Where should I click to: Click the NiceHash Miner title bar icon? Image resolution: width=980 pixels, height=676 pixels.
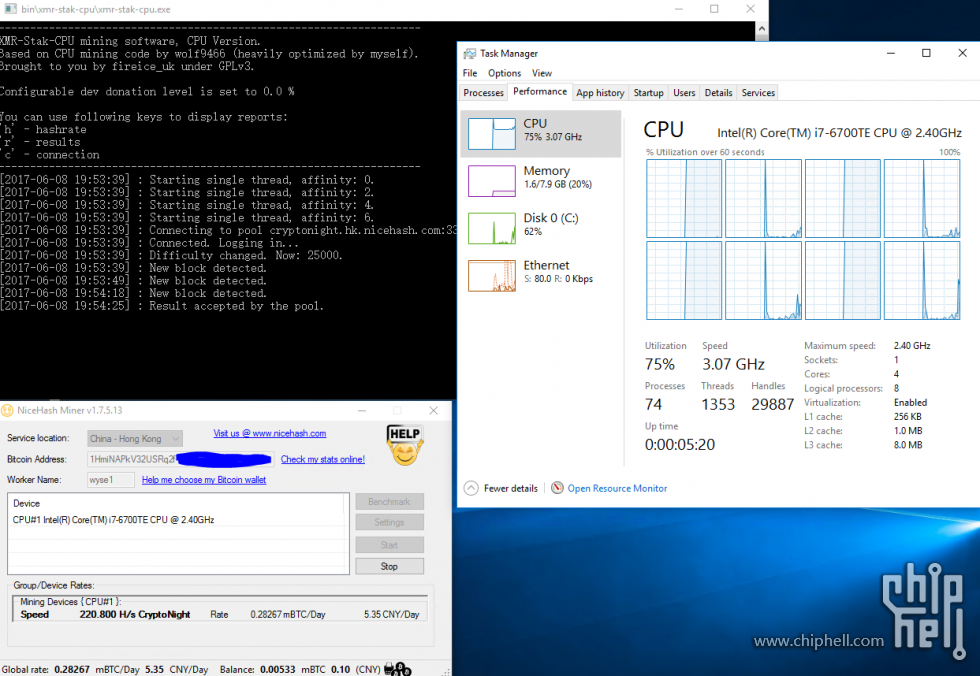click(x=7, y=410)
